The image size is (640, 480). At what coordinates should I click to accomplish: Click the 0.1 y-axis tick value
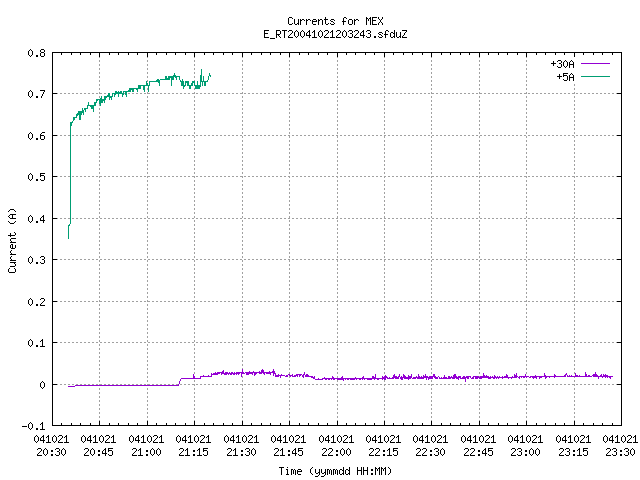(36, 343)
